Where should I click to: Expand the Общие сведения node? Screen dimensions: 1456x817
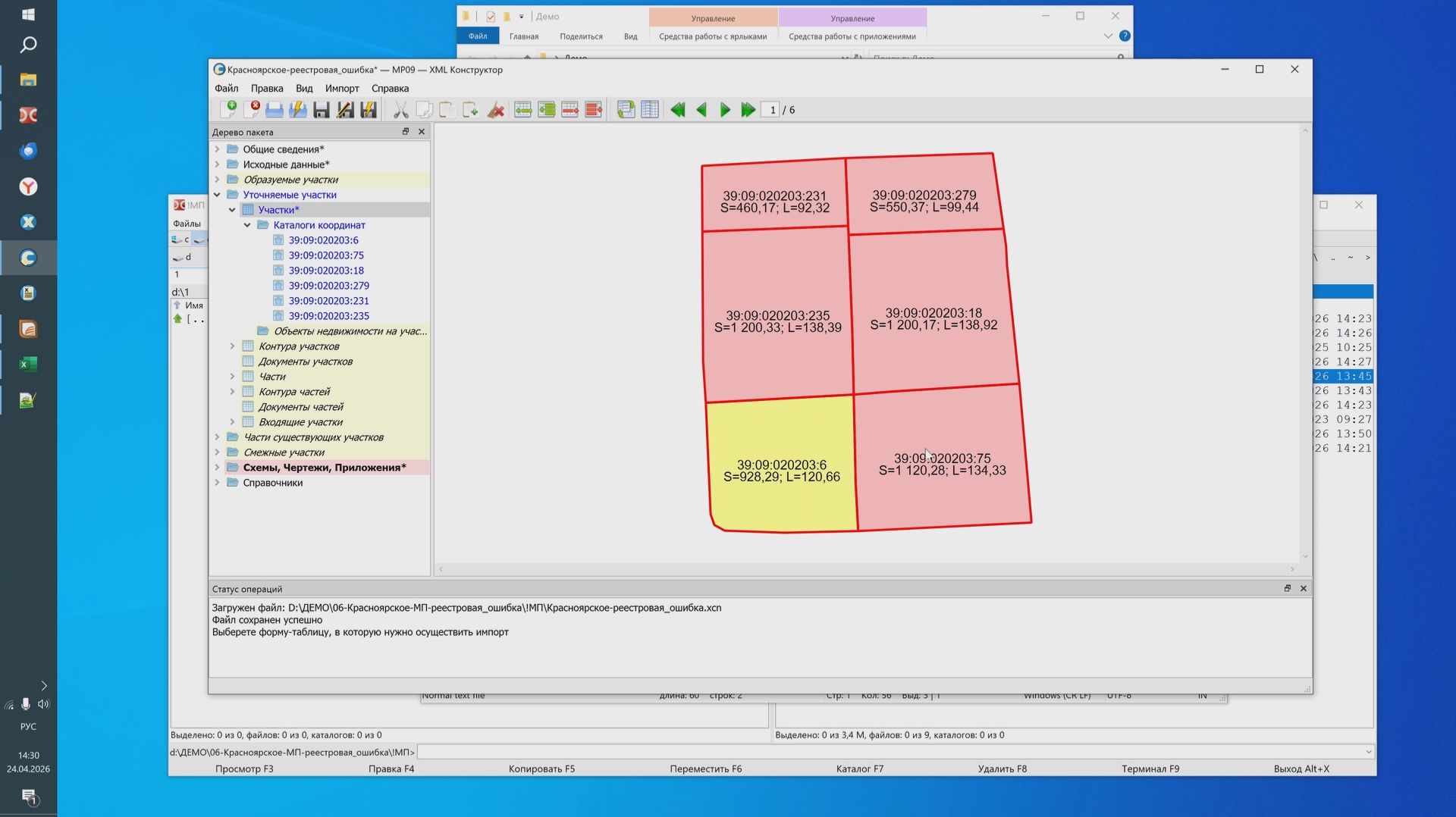[x=218, y=149]
